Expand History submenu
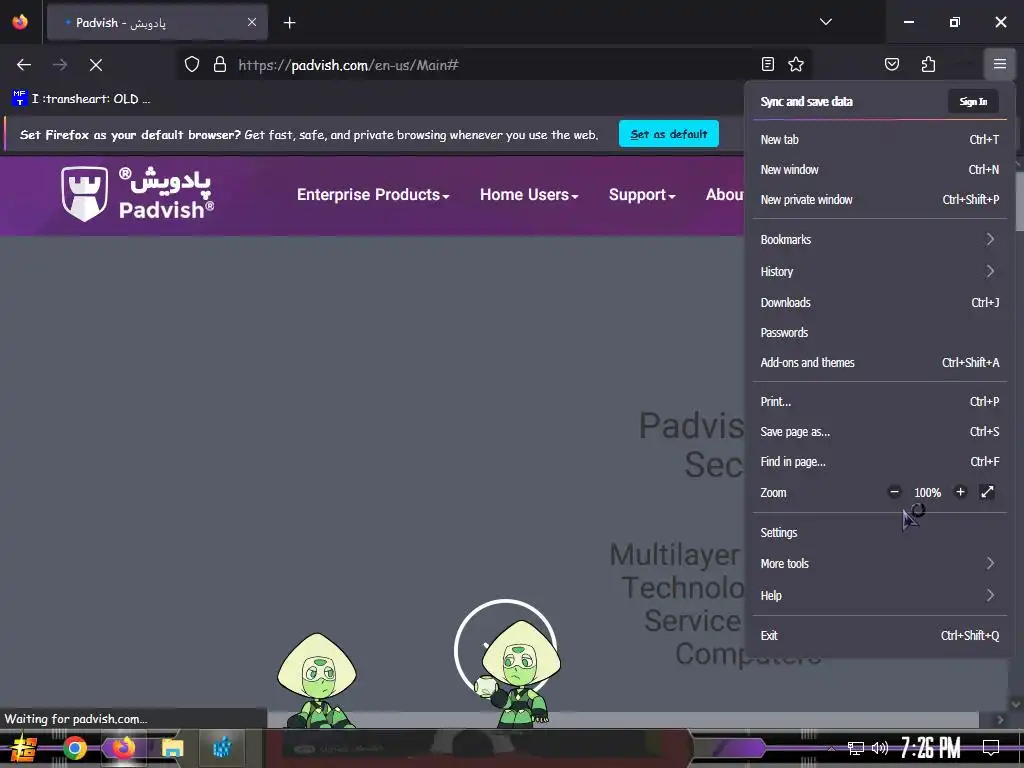The width and height of the screenshot is (1024, 768). click(879, 271)
